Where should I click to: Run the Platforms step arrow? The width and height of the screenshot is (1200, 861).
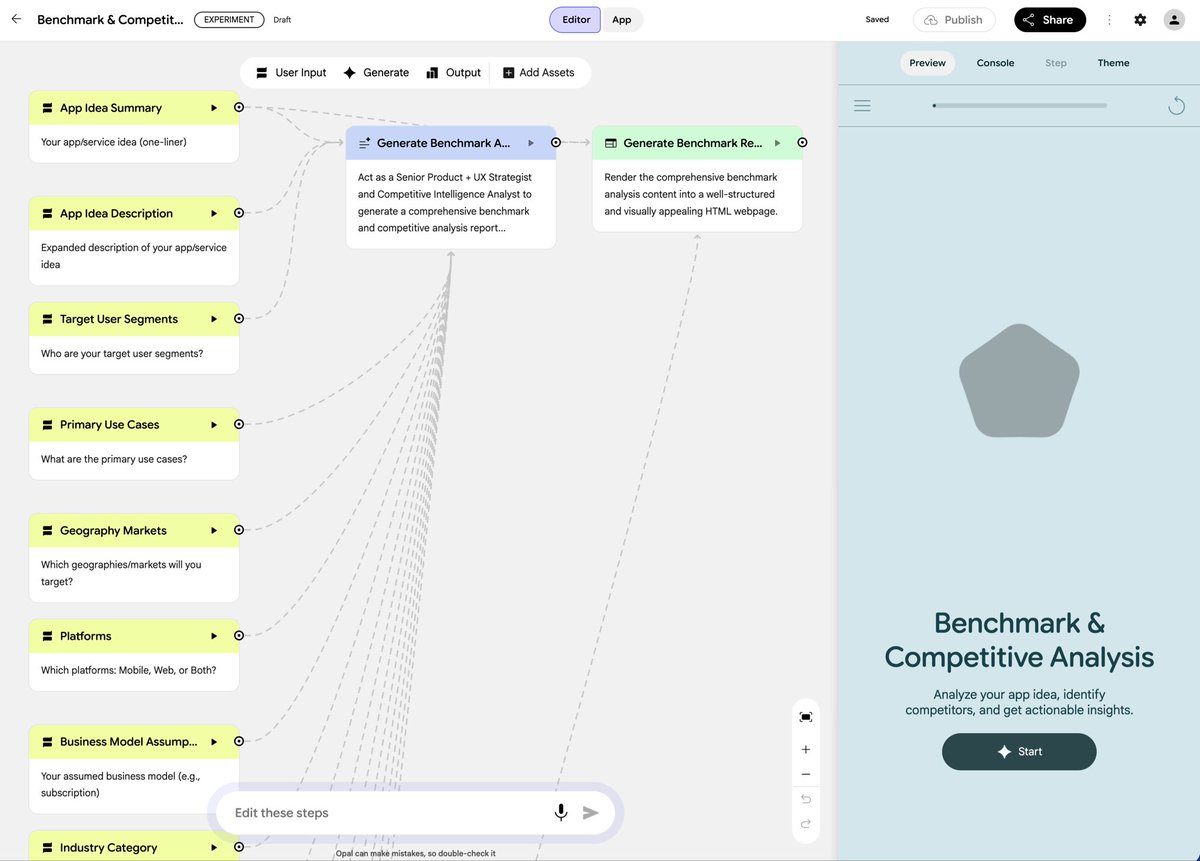point(214,636)
